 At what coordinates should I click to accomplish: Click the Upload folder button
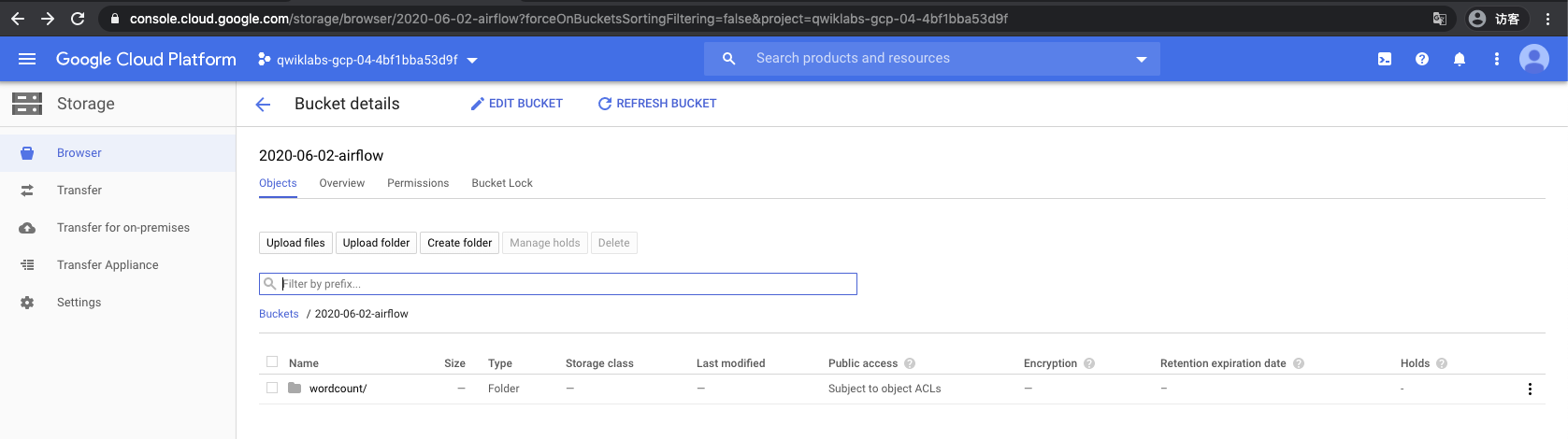(x=376, y=243)
